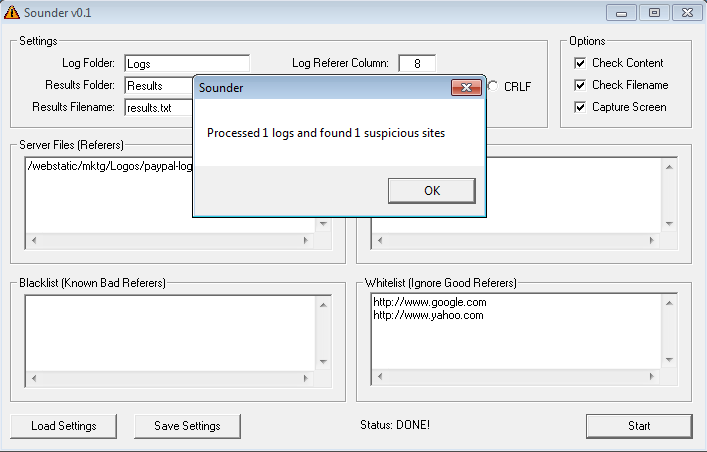Screen dimensions: 707x452
Task: Click the Sounder warning icon in title bar
Action: (12, 12)
